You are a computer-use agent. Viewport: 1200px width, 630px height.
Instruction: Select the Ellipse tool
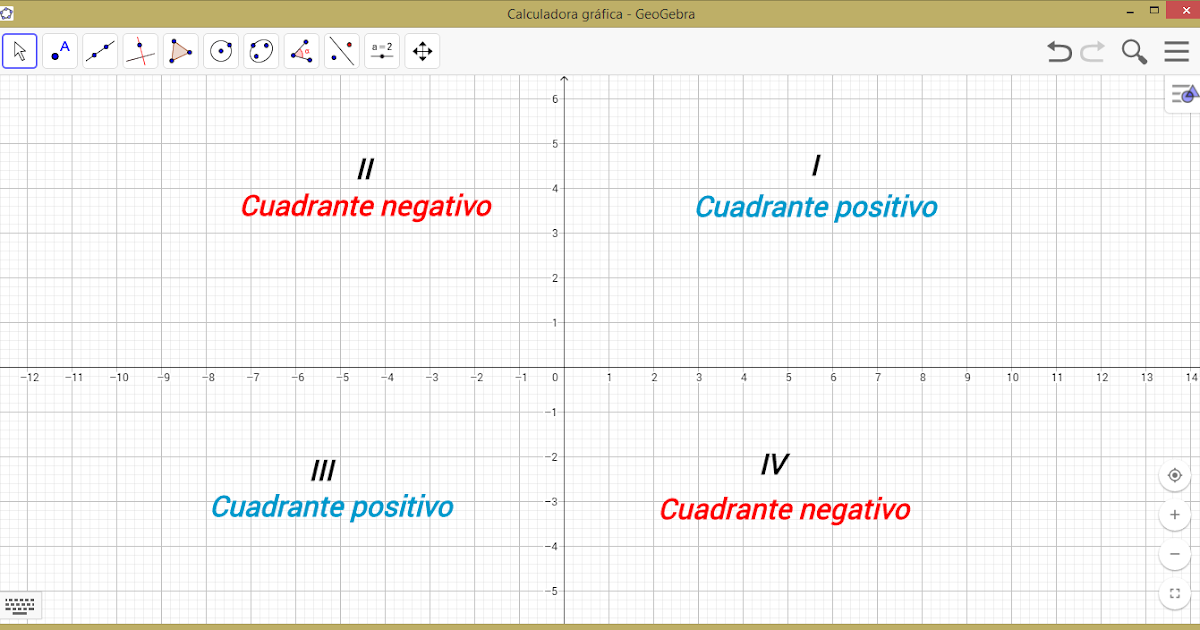pyautogui.click(x=261, y=50)
